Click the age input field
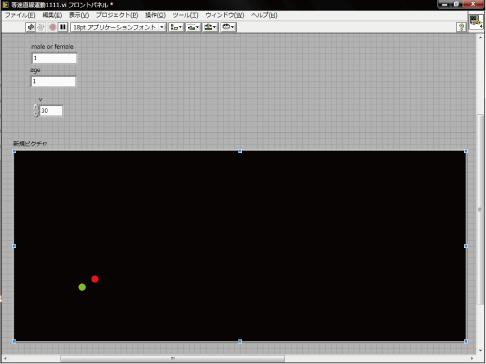This screenshot has width=486, height=364. [53, 81]
